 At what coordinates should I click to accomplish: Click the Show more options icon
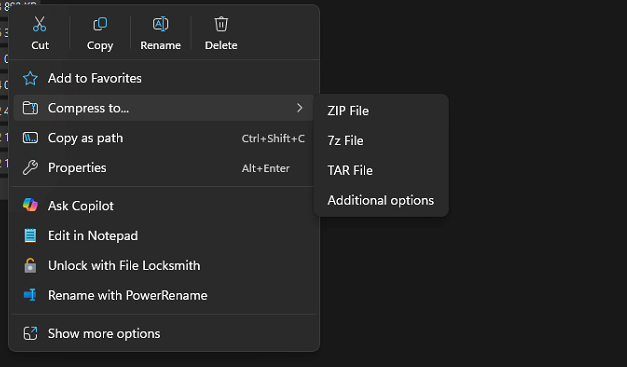tap(30, 333)
